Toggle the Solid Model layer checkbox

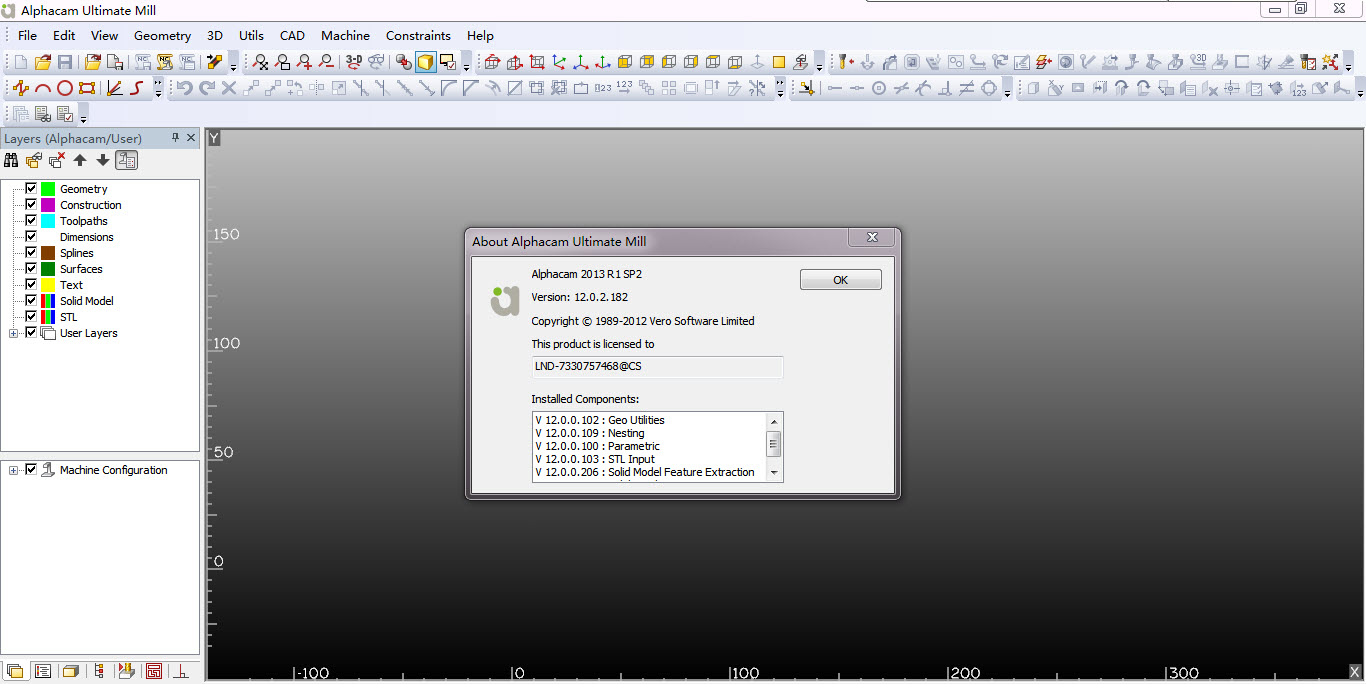point(31,300)
